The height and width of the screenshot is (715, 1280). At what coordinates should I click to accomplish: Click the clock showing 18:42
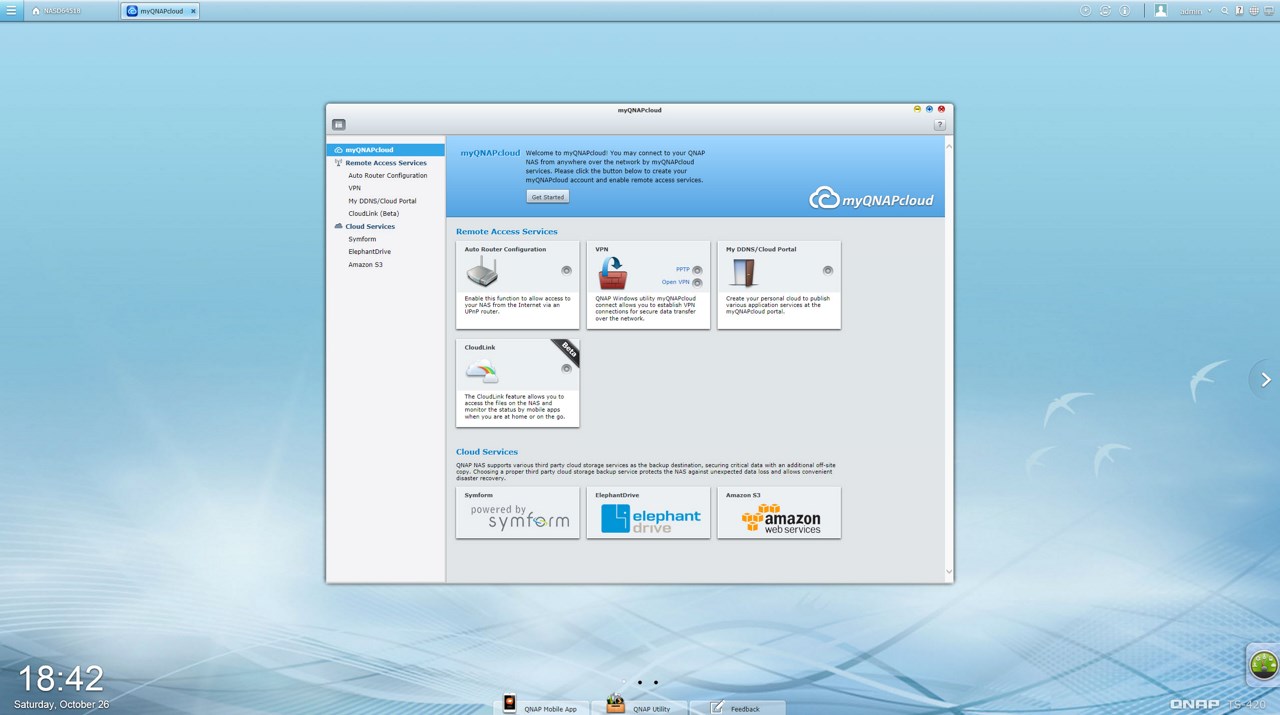[61, 679]
